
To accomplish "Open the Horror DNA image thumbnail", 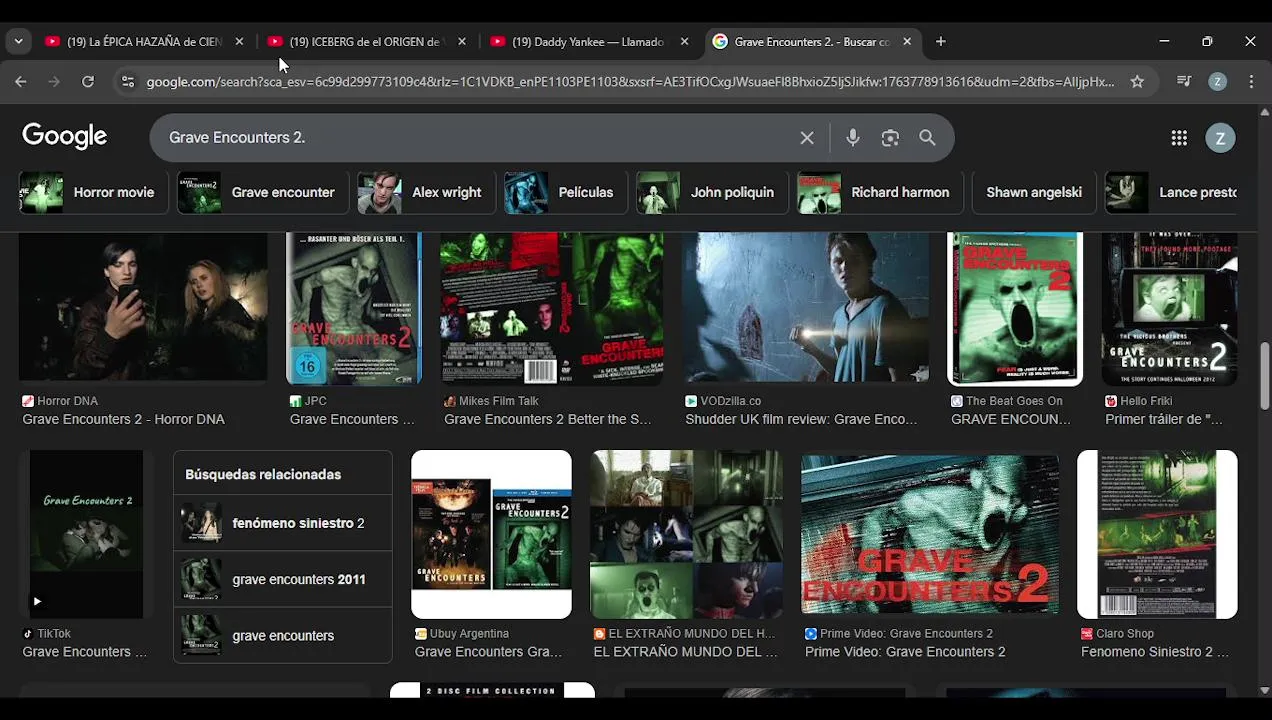I will [143, 308].
